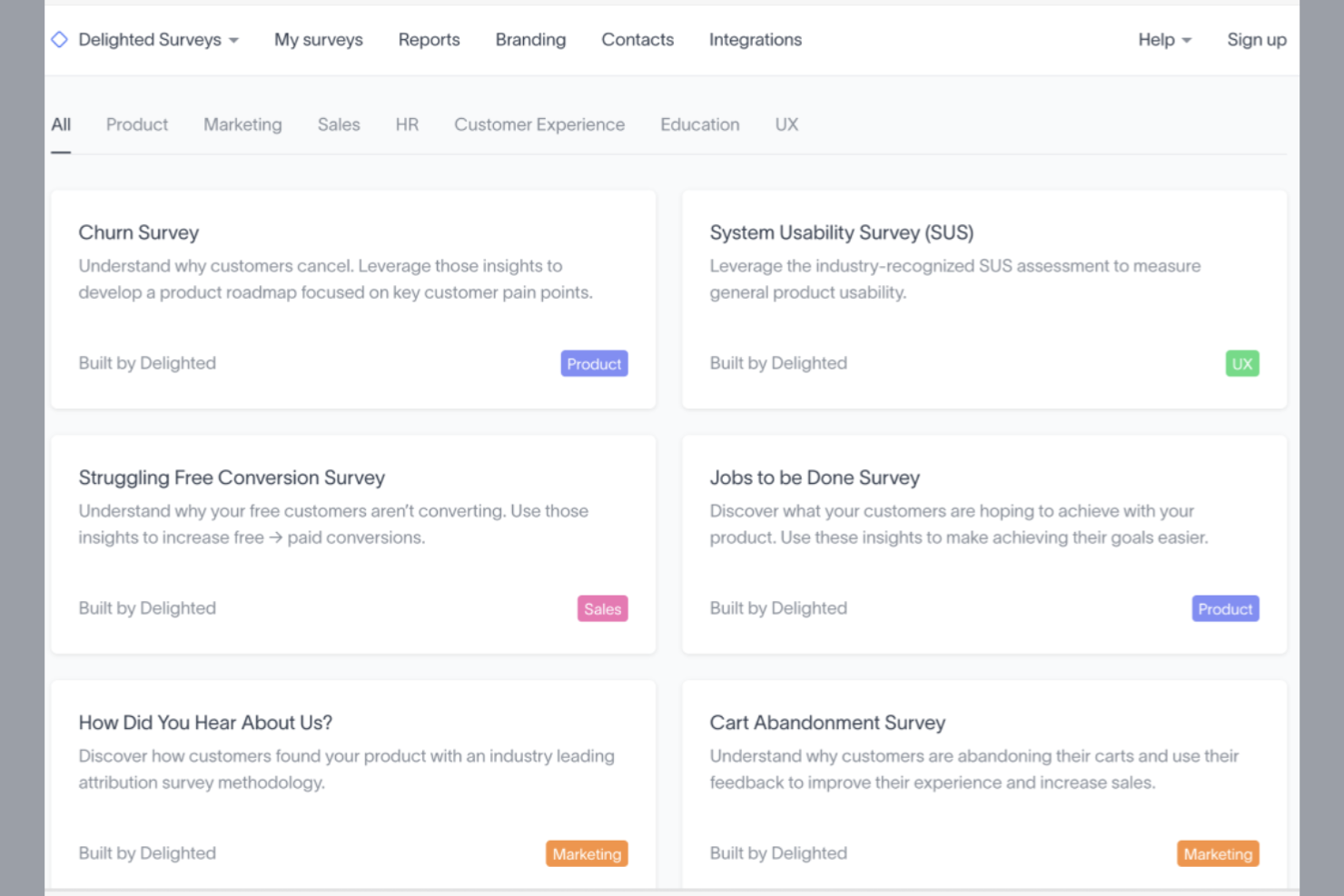View the Integrations page
The image size is (1344, 896).
point(755,39)
